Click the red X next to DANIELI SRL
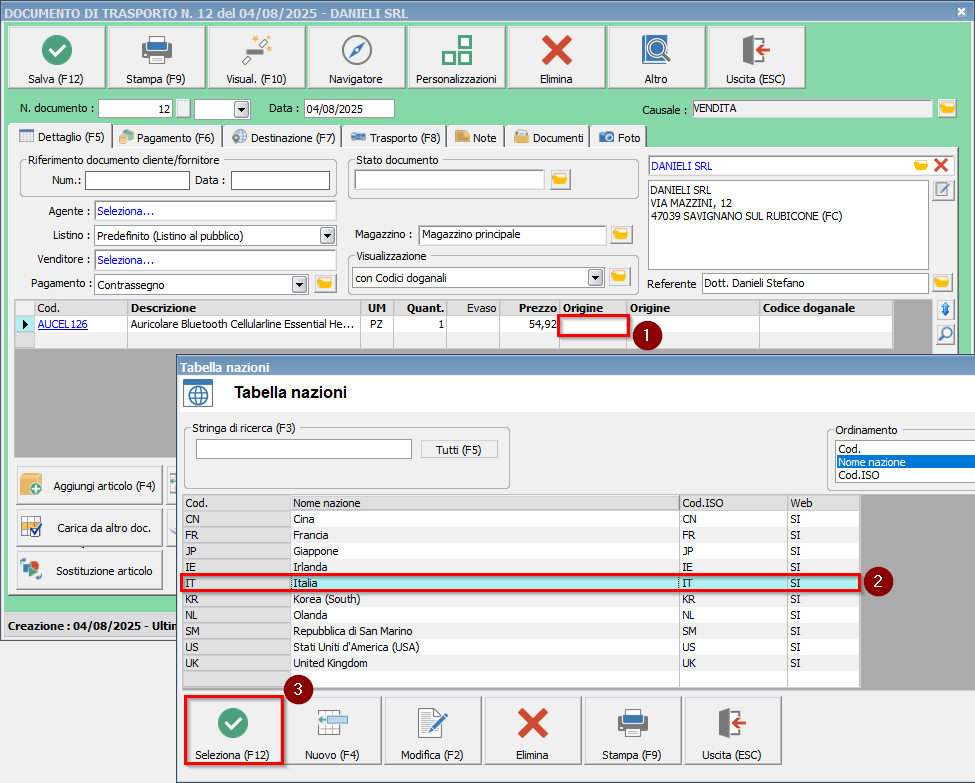Screen dimensions: 975x783 coord(941,165)
